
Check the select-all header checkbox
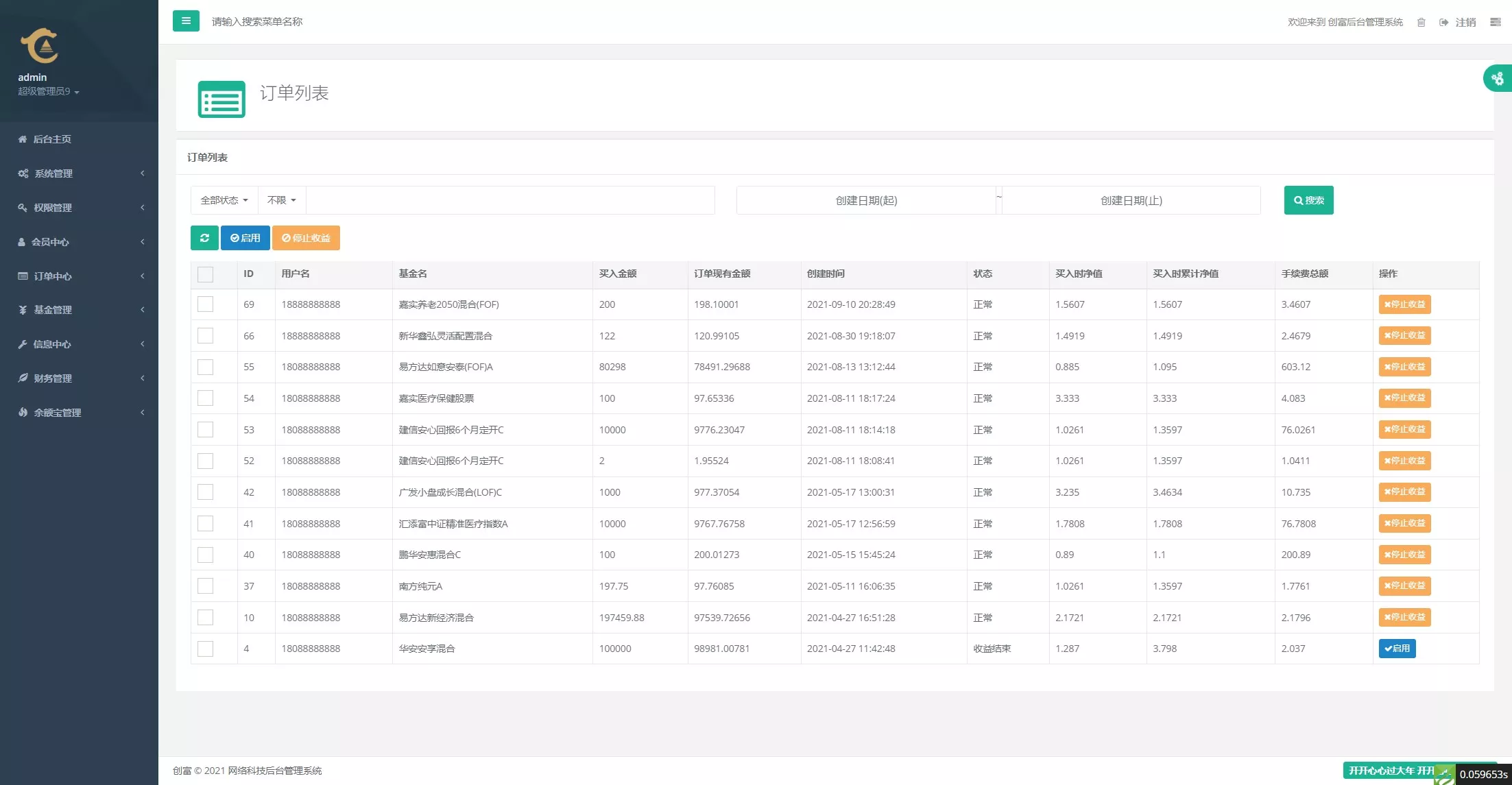(x=205, y=274)
